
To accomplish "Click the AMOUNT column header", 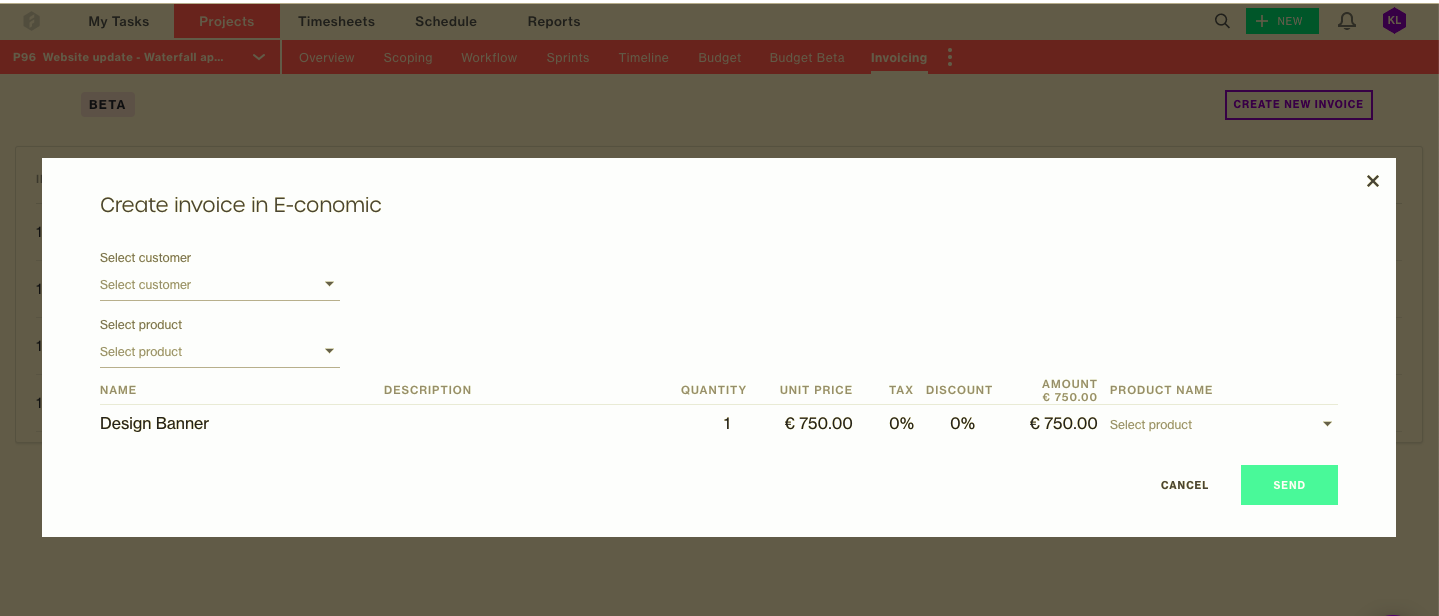I will 1069,384.
